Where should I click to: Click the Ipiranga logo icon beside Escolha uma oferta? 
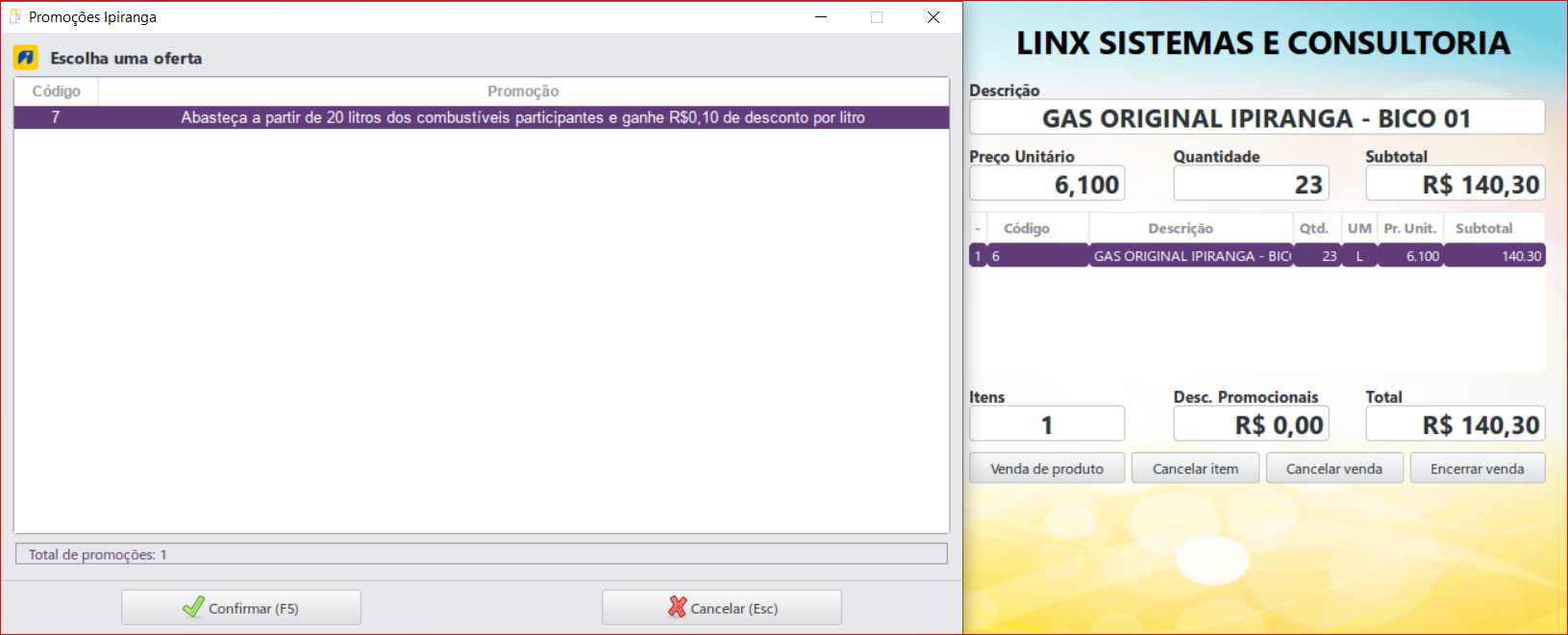click(x=26, y=58)
